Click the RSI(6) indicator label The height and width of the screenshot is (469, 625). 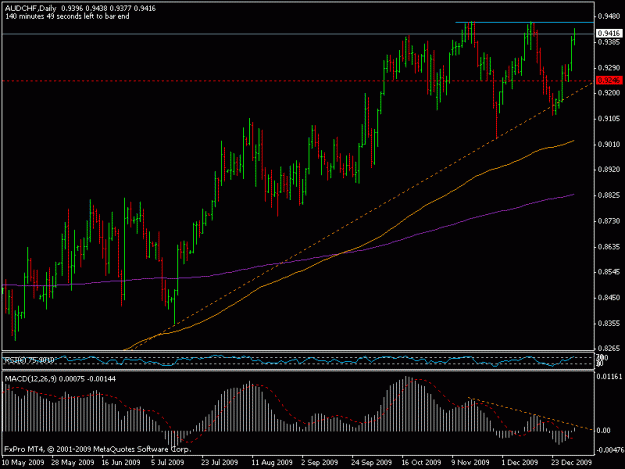pyautogui.click(x=29, y=361)
